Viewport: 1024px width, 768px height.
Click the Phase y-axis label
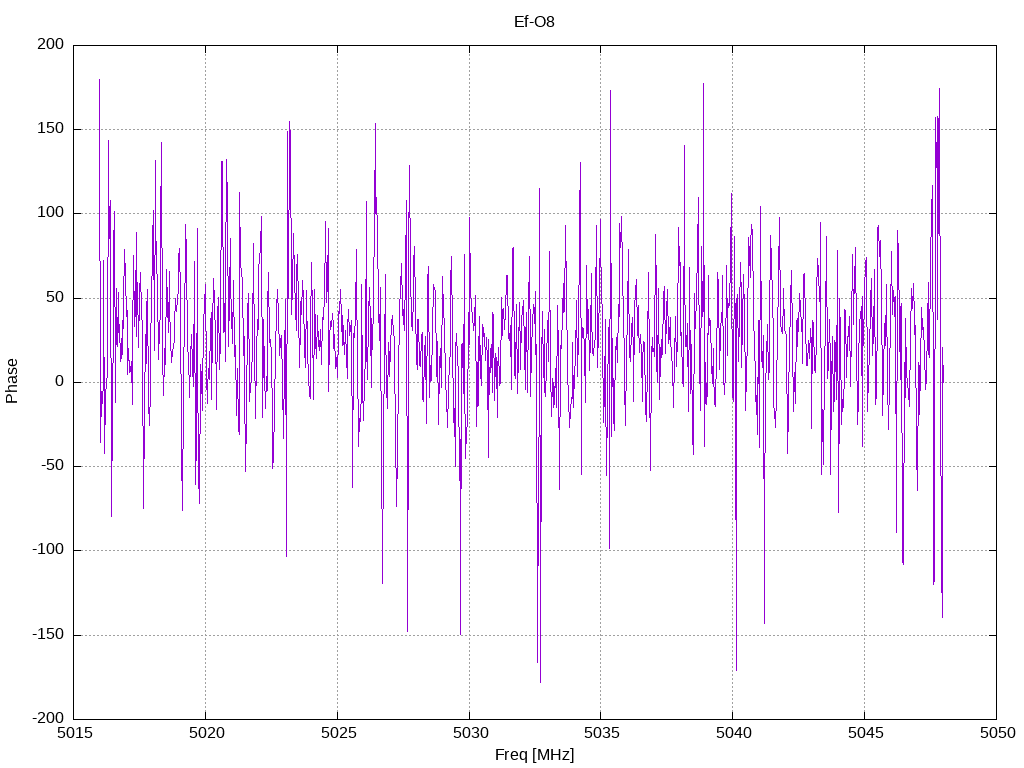click(12, 381)
